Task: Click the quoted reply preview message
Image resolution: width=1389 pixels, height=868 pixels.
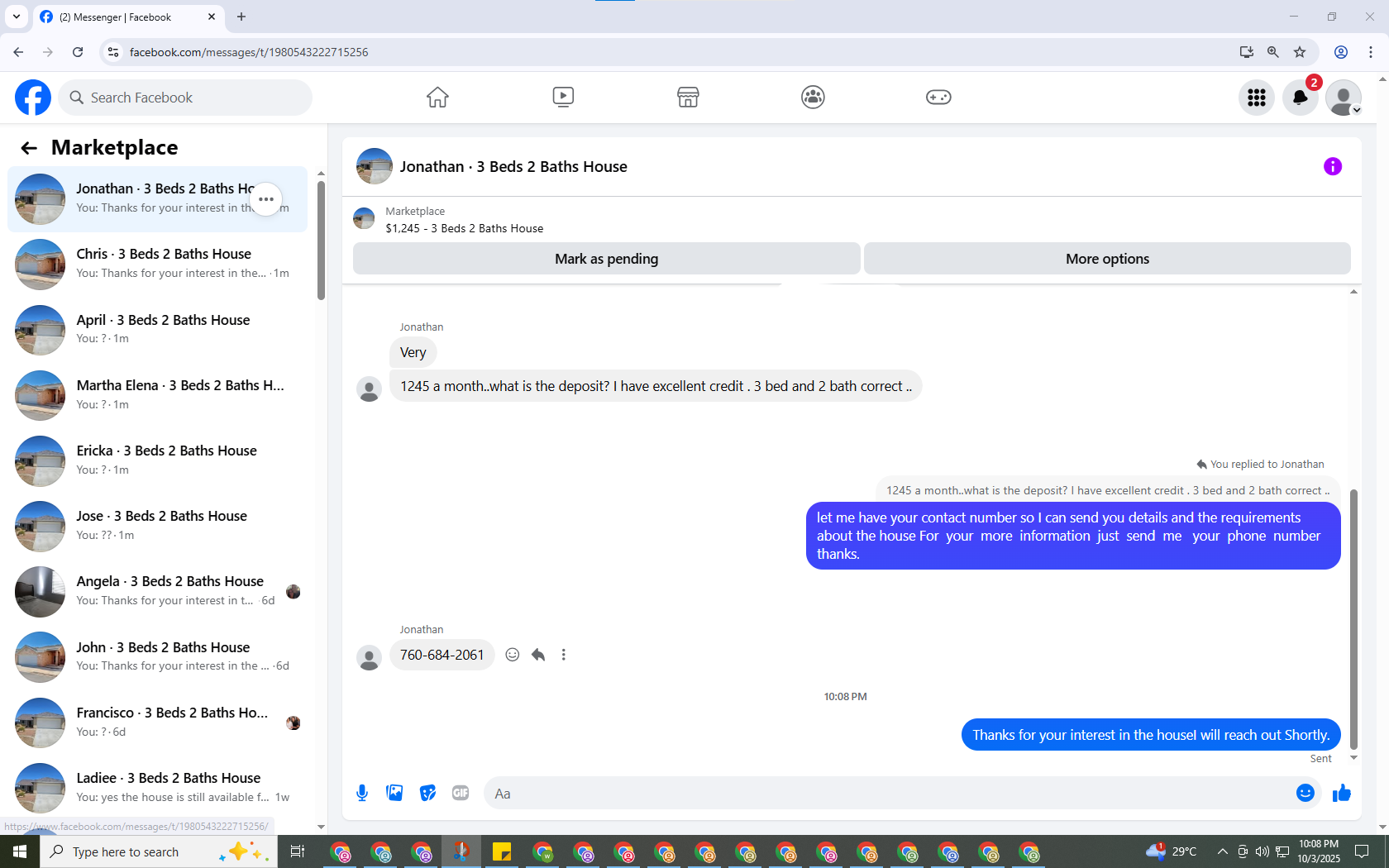Action: click(x=1108, y=490)
